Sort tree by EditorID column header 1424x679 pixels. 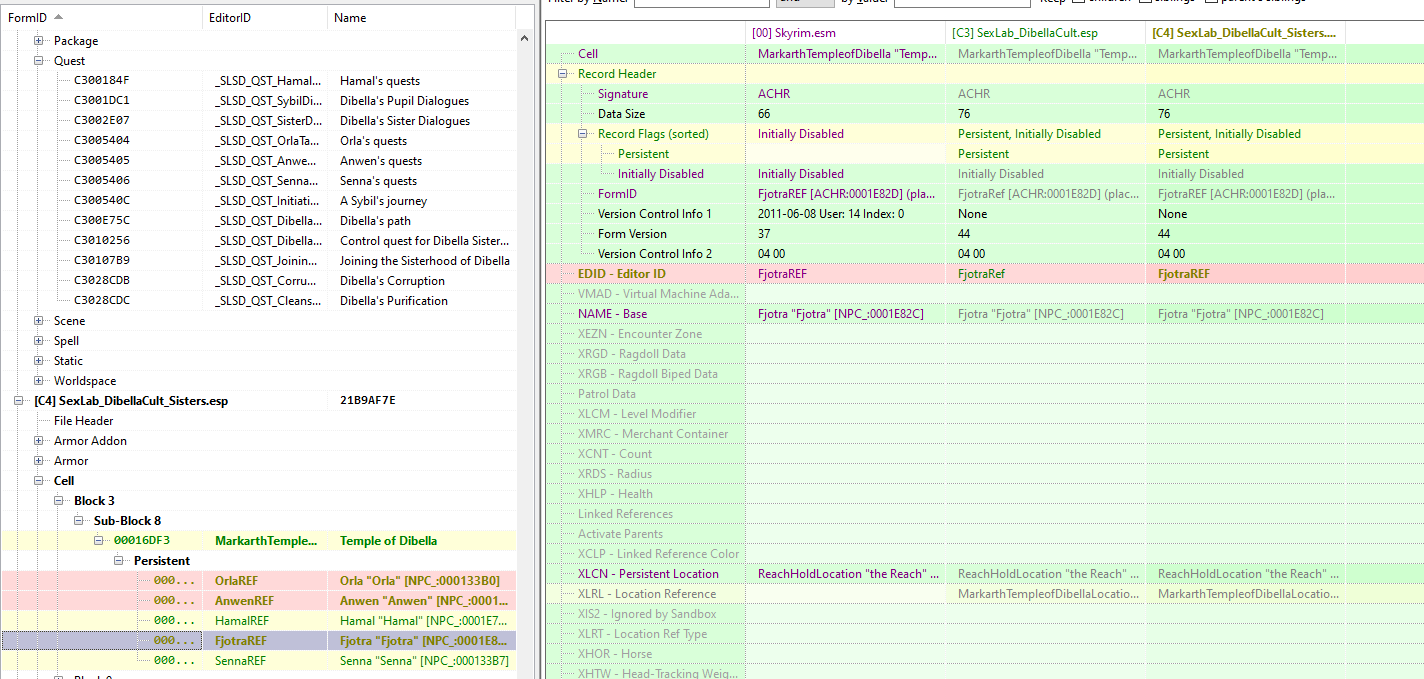(265, 18)
